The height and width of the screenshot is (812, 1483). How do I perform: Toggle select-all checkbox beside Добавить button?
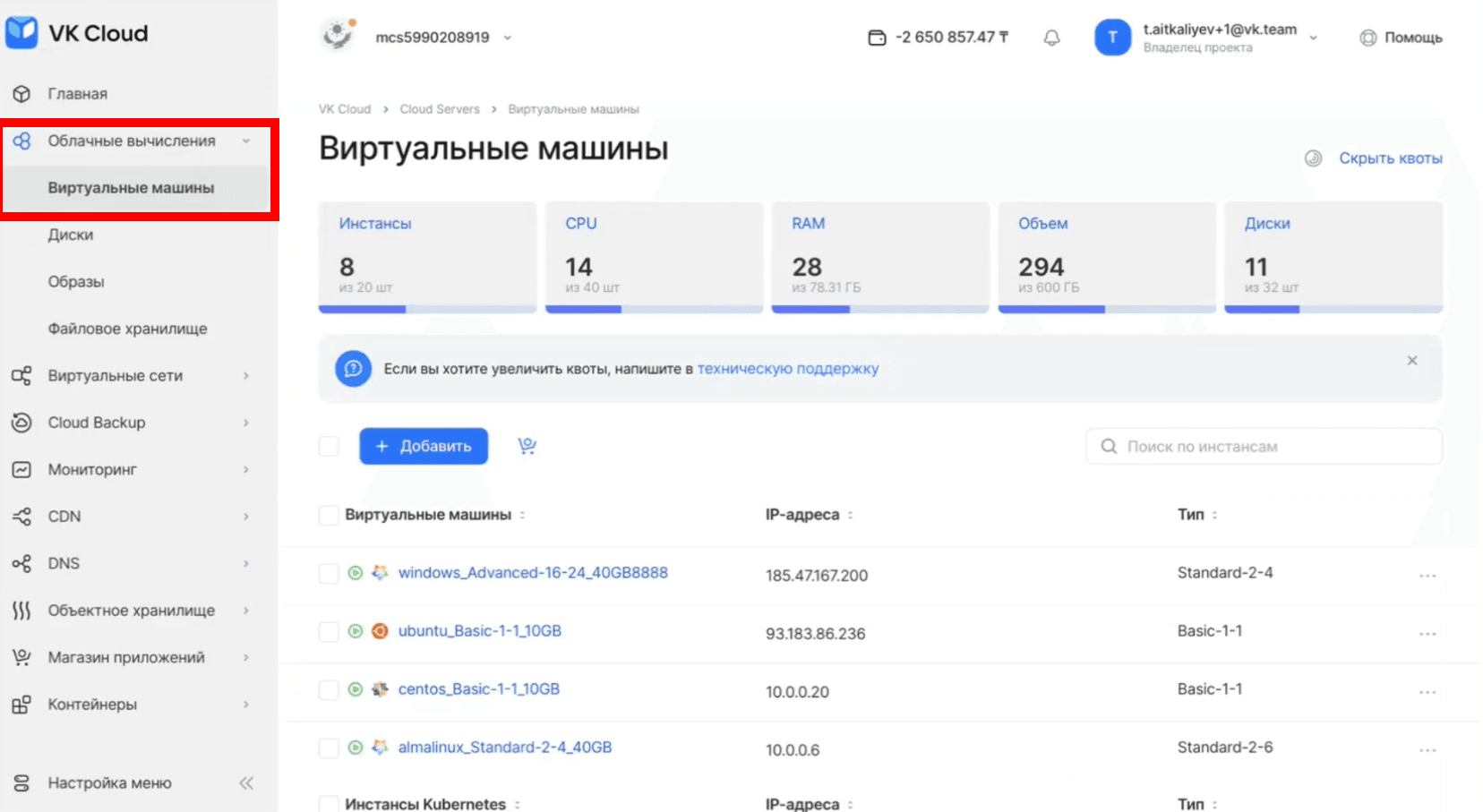coord(329,446)
